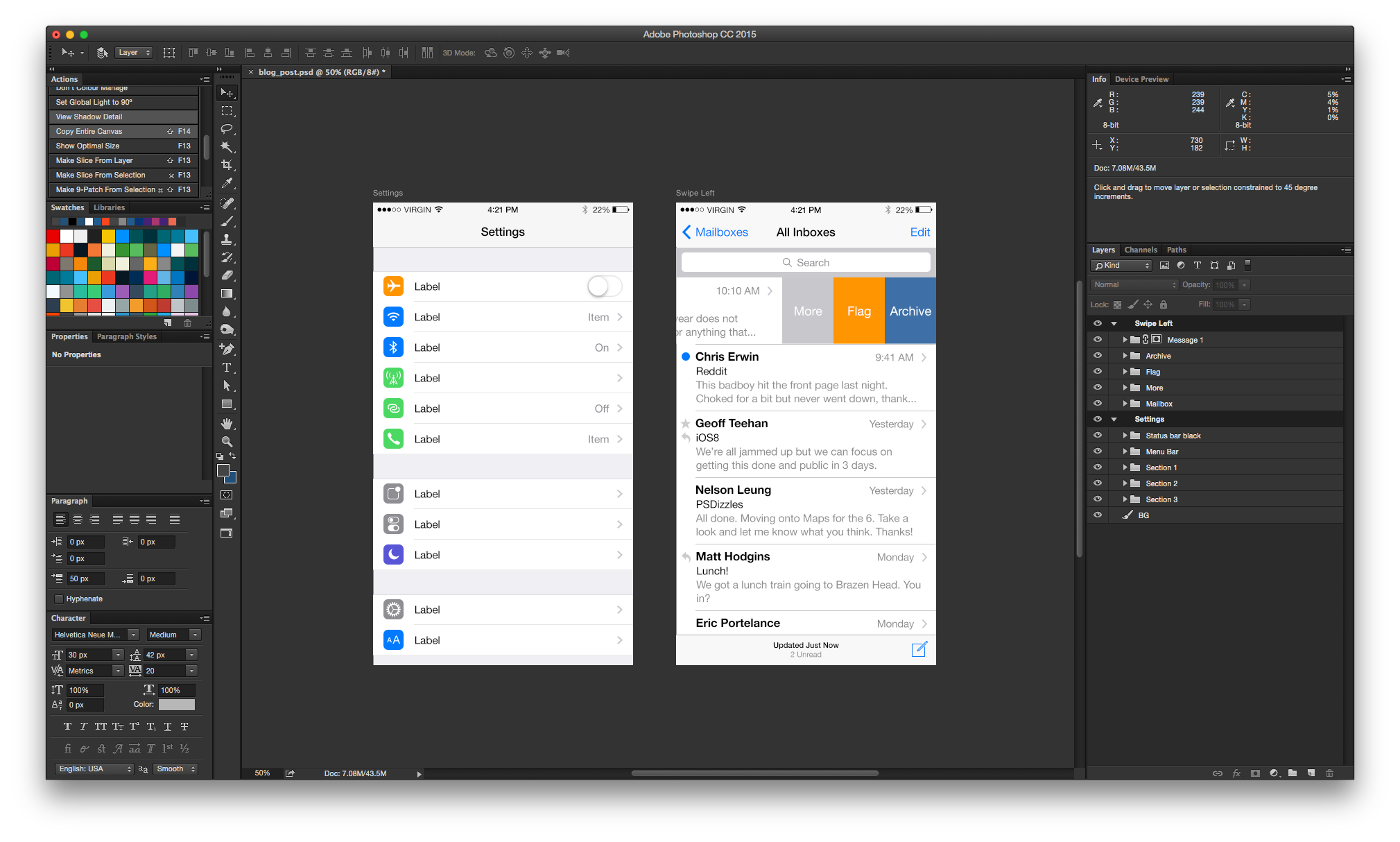Image resolution: width=1400 pixels, height=842 pixels.
Task: Select the Brush tool
Action: (x=229, y=220)
